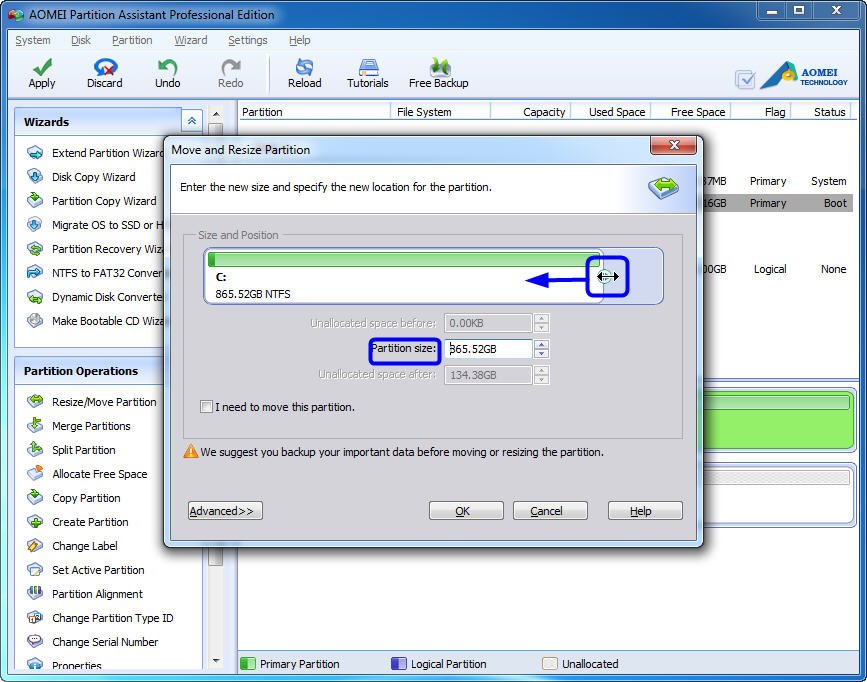
Task: Decrease Partition size with down stepper
Action: click(542, 353)
